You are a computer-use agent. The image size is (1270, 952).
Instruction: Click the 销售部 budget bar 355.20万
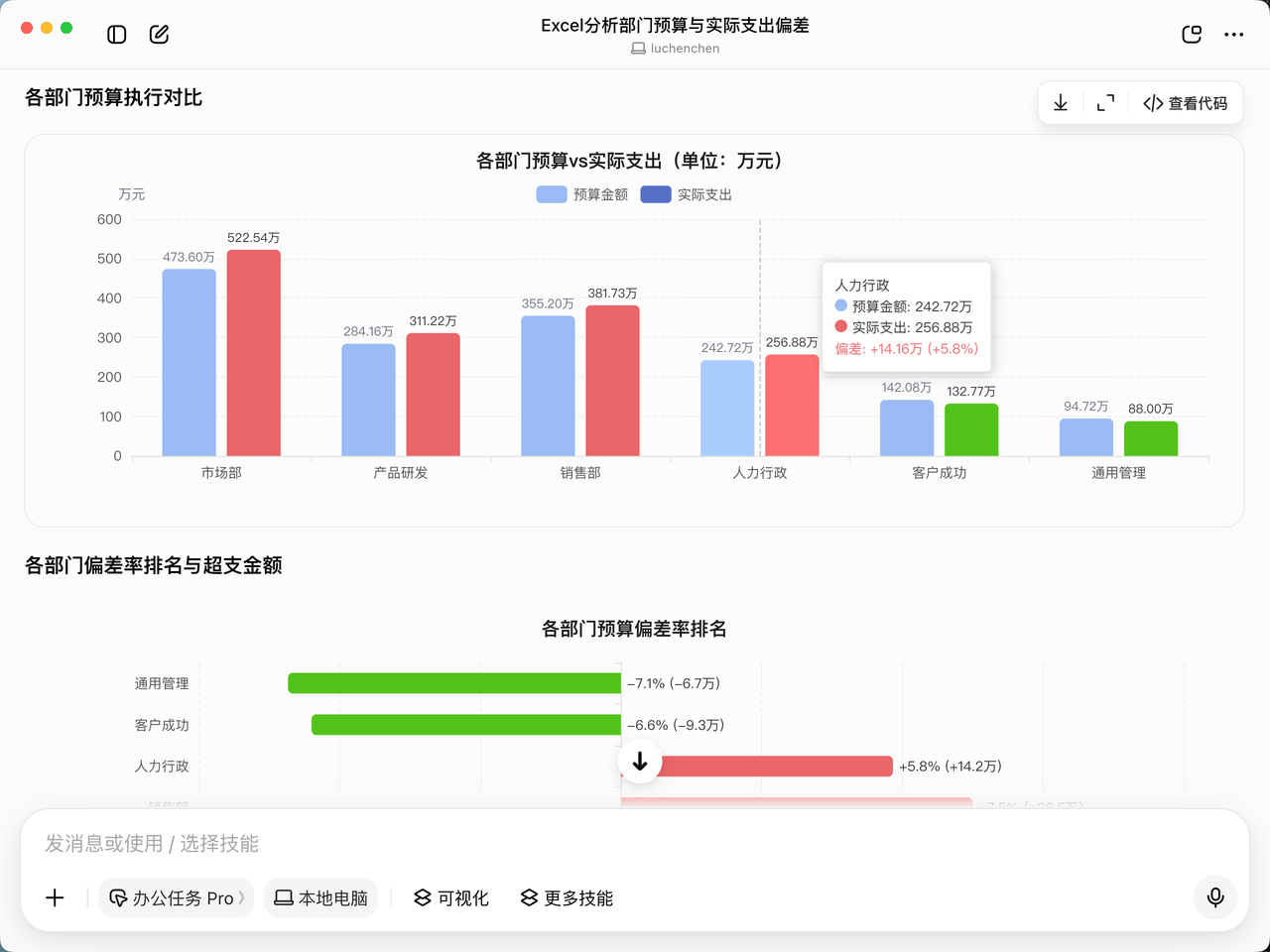click(548, 386)
